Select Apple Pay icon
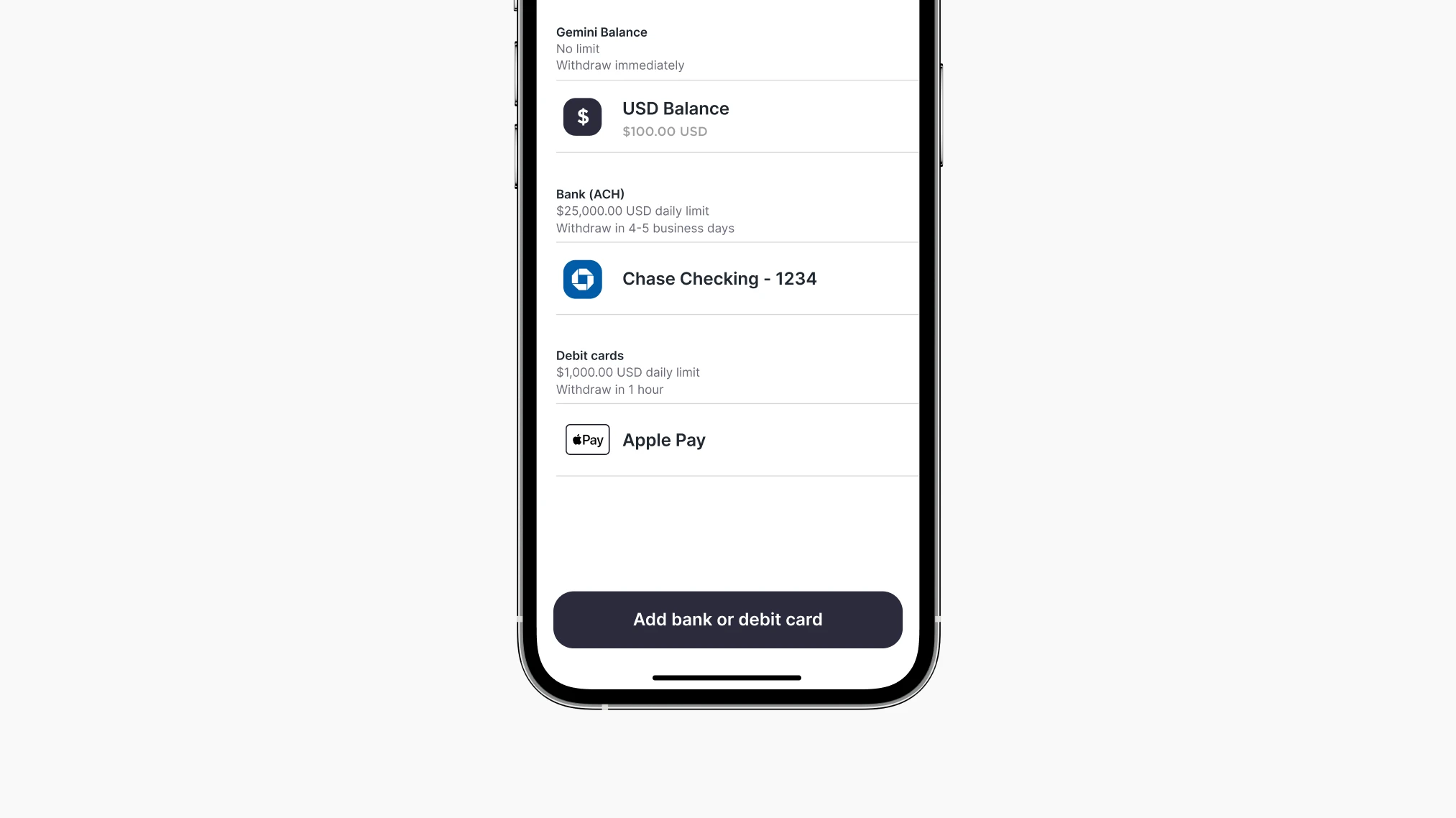Screen dimensions: 1456x818 (587, 439)
